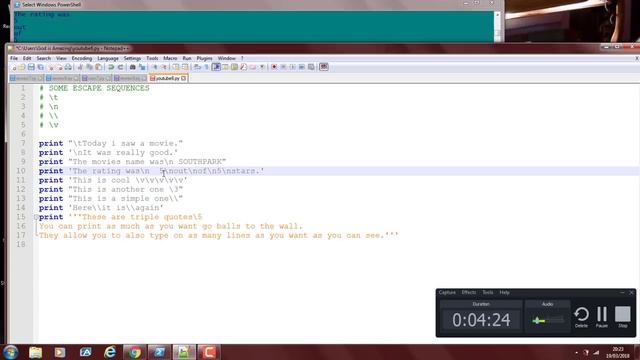Click the Zoom Out toolbar icon
The image size is (640, 360).
click(x=164, y=67)
